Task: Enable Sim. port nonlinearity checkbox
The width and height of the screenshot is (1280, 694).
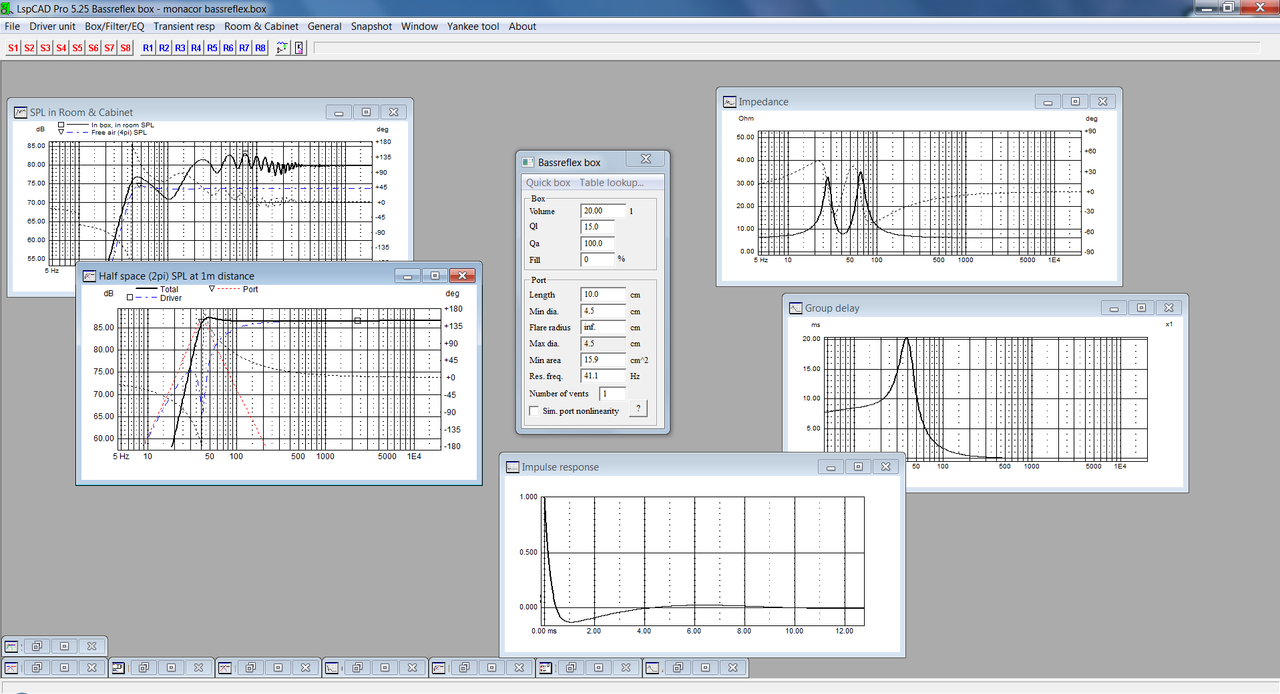Action: coord(534,410)
